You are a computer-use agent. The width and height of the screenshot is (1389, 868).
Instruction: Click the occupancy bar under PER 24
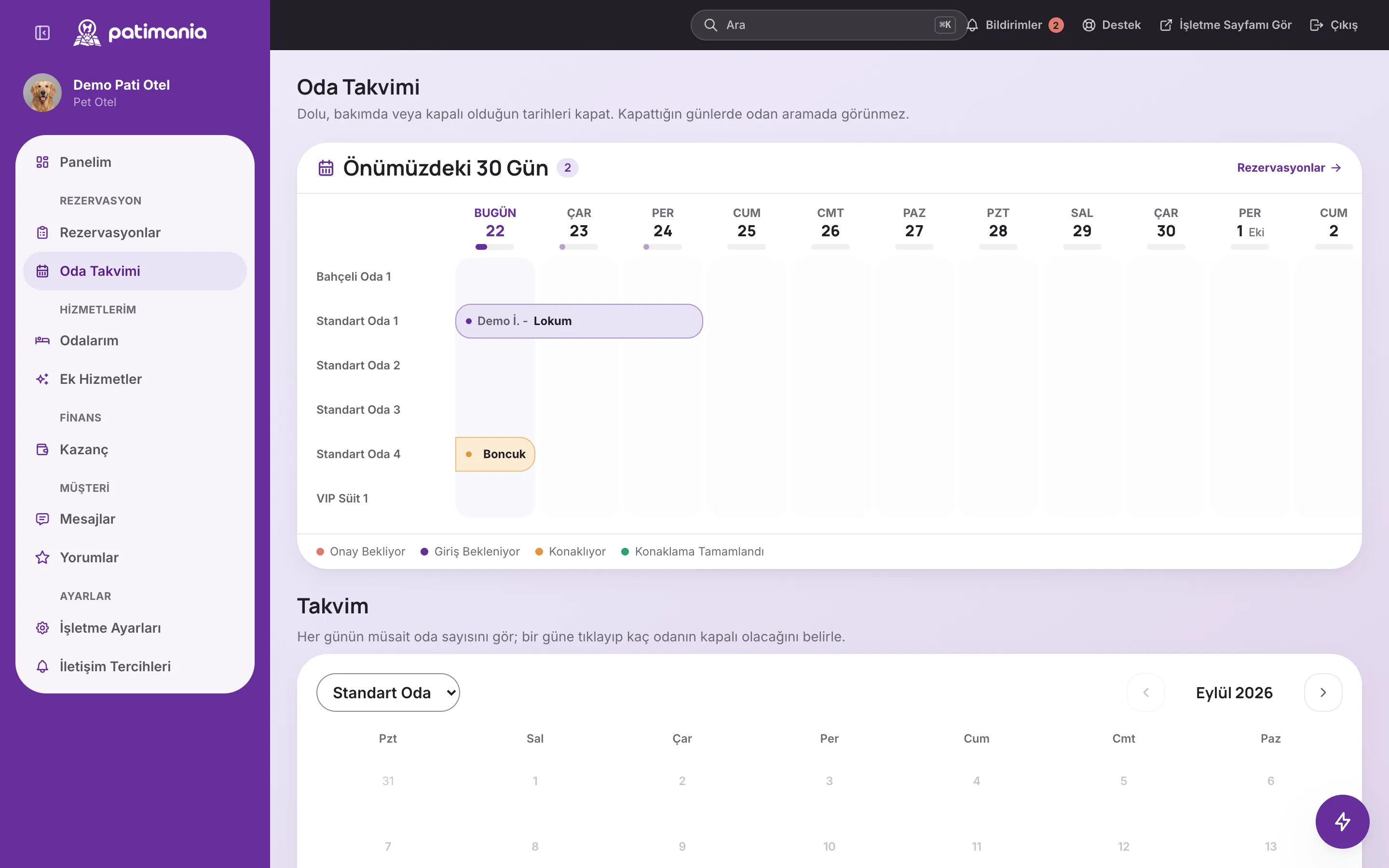(662, 247)
